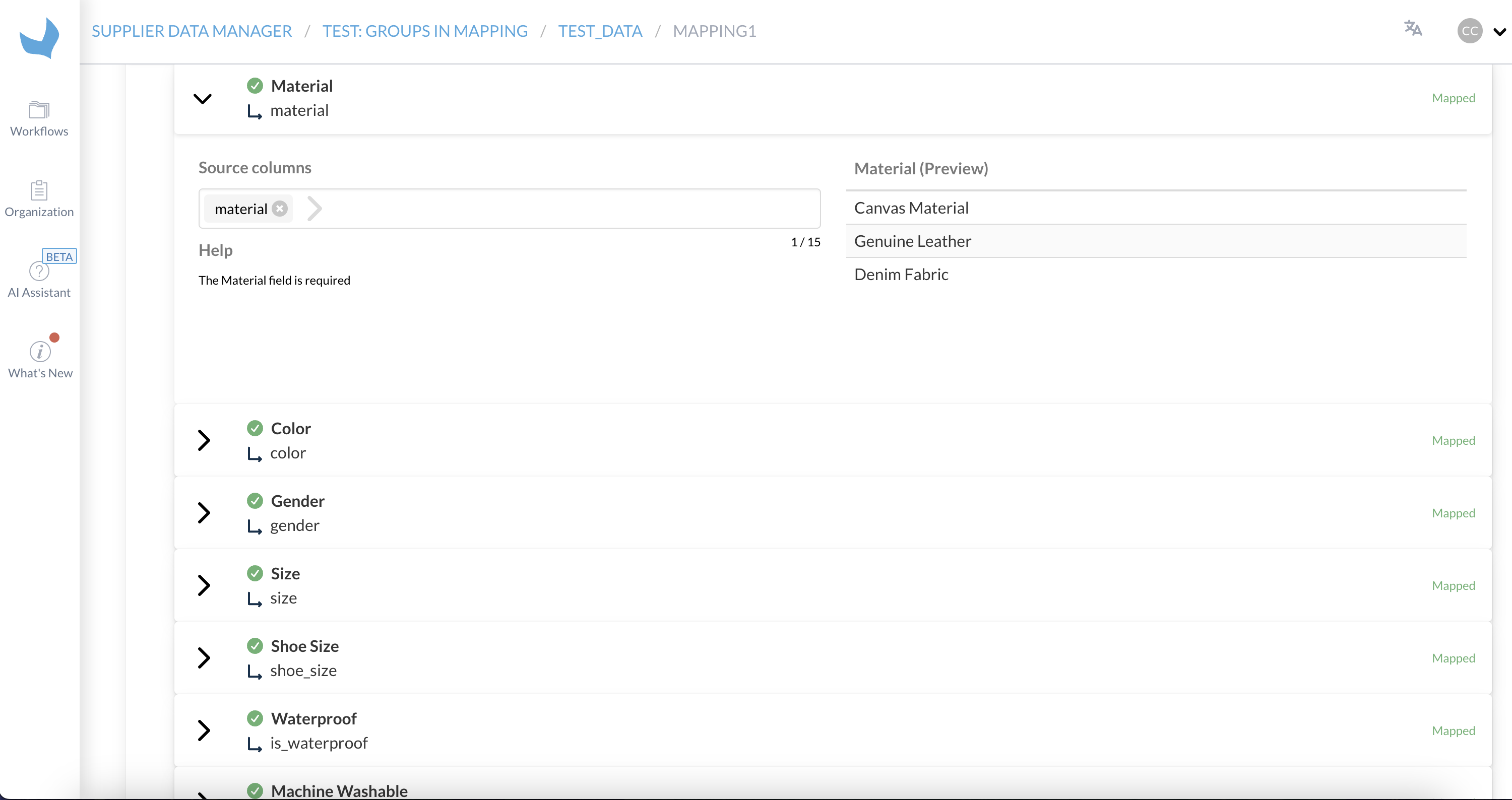The width and height of the screenshot is (1512, 800).
Task: Click the arrow next to material chip
Action: (314, 209)
